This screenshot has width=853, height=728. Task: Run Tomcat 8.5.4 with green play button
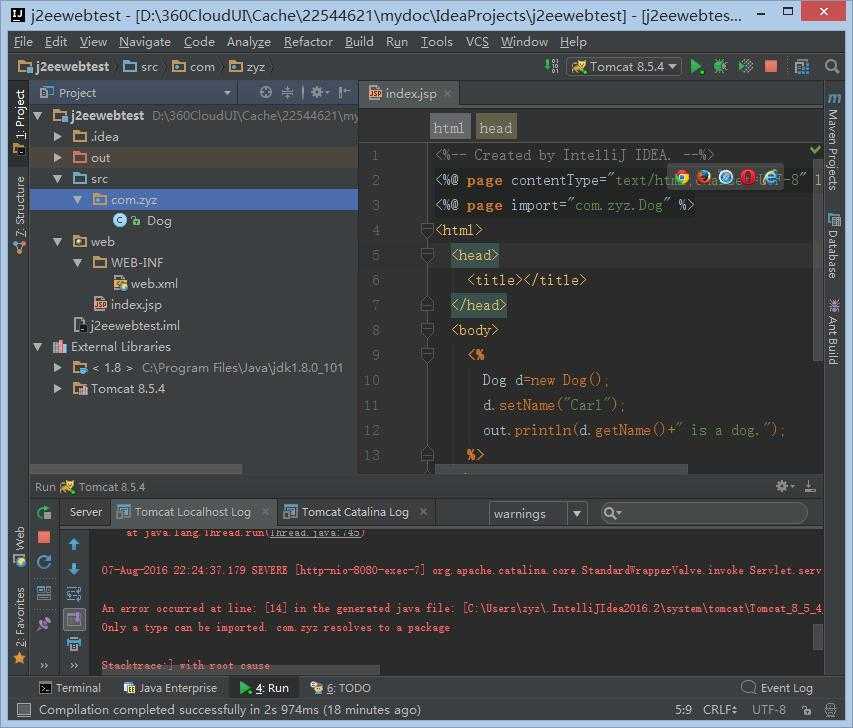click(x=696, y=67)
